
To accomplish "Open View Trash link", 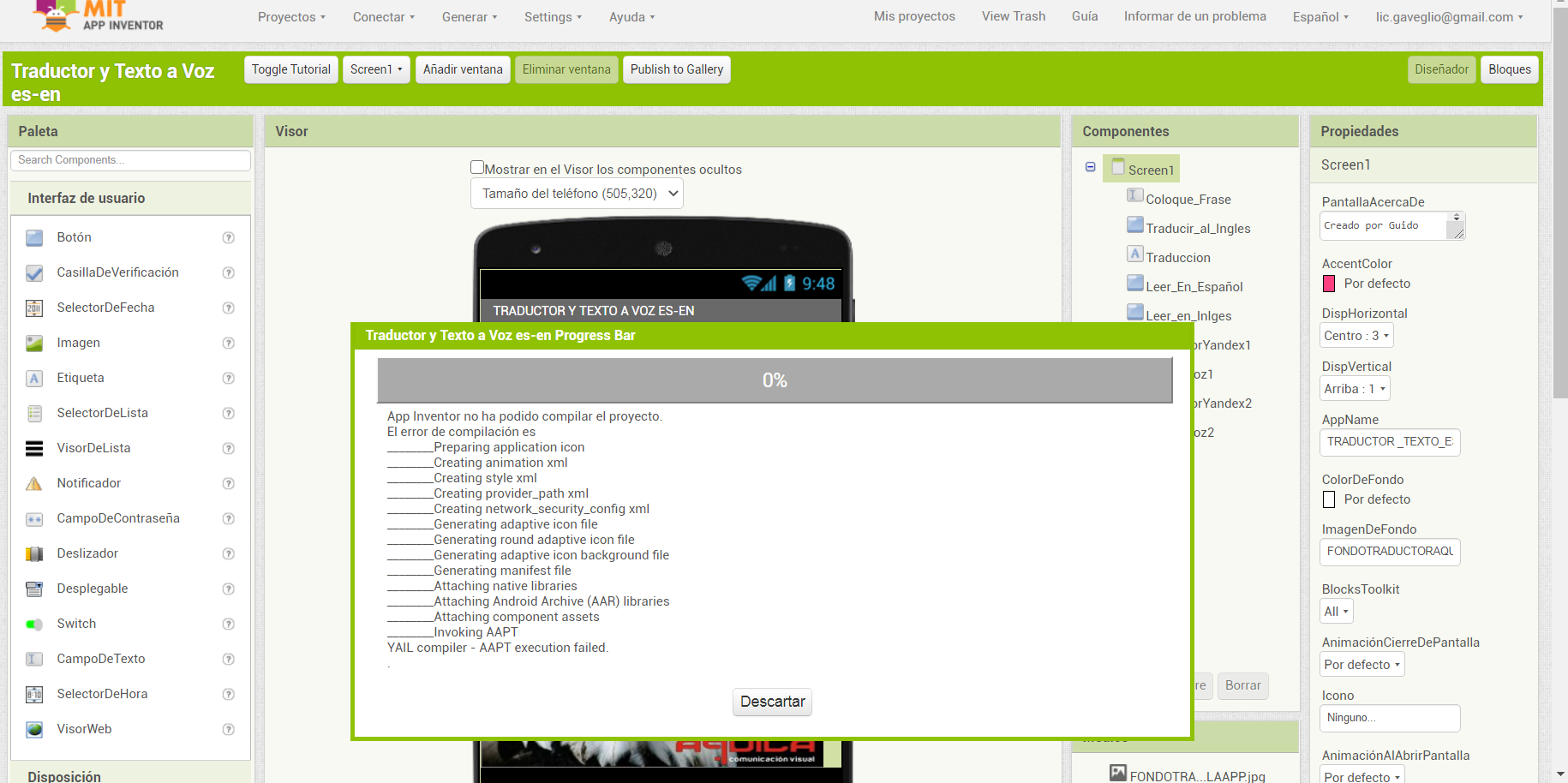I will pos(1014,16).
